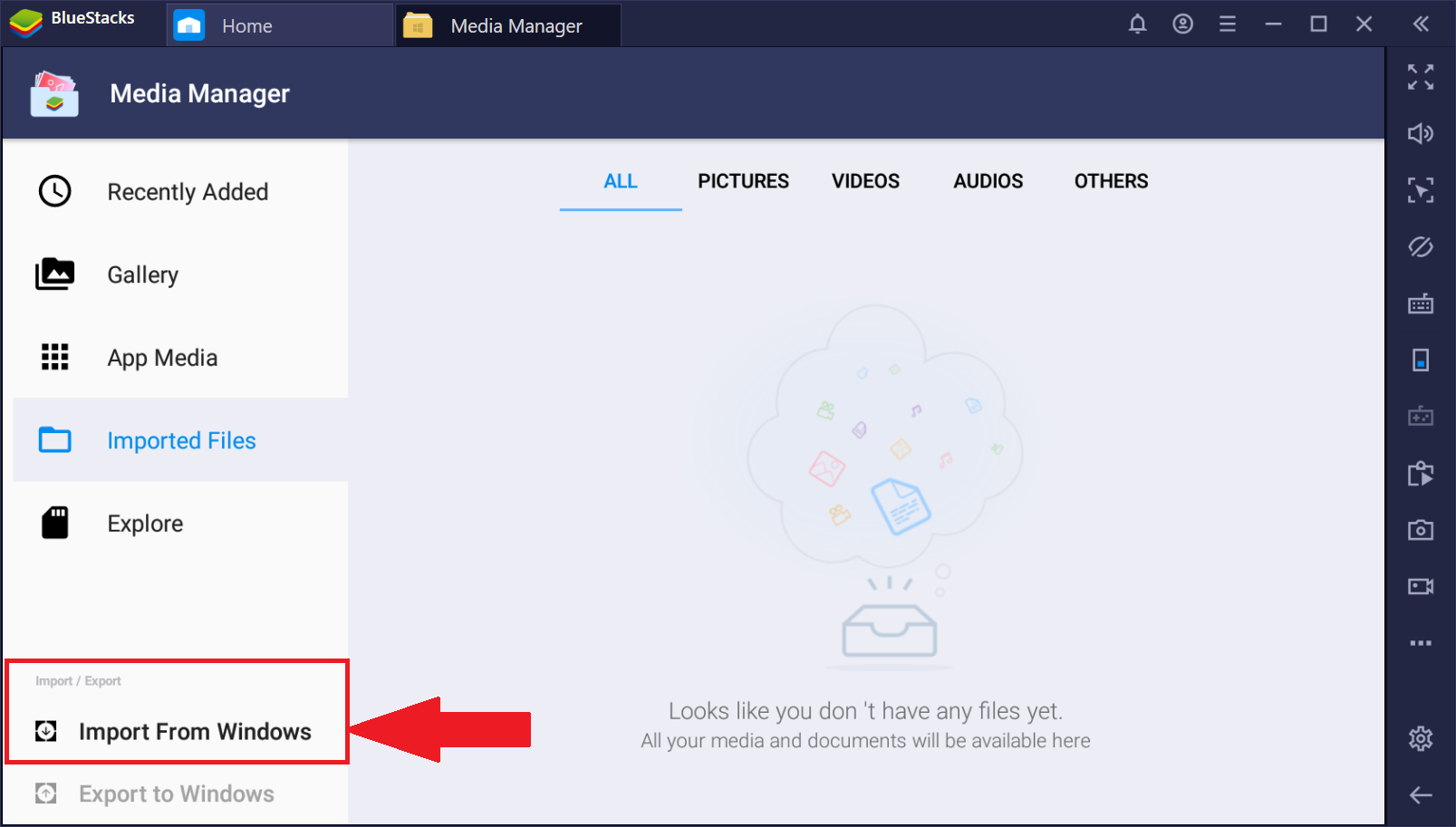The width and height of the screenshot is (1456, 827).
Task: Collapse the side toolbar with double chevron
Action: click(x=1421, y=24)
